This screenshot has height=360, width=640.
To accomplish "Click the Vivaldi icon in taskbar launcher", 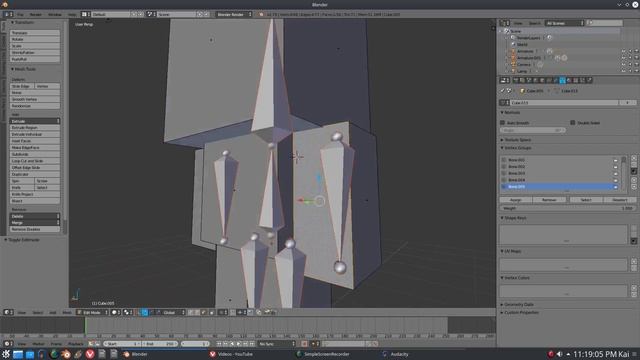I will [x=90, y=354].
